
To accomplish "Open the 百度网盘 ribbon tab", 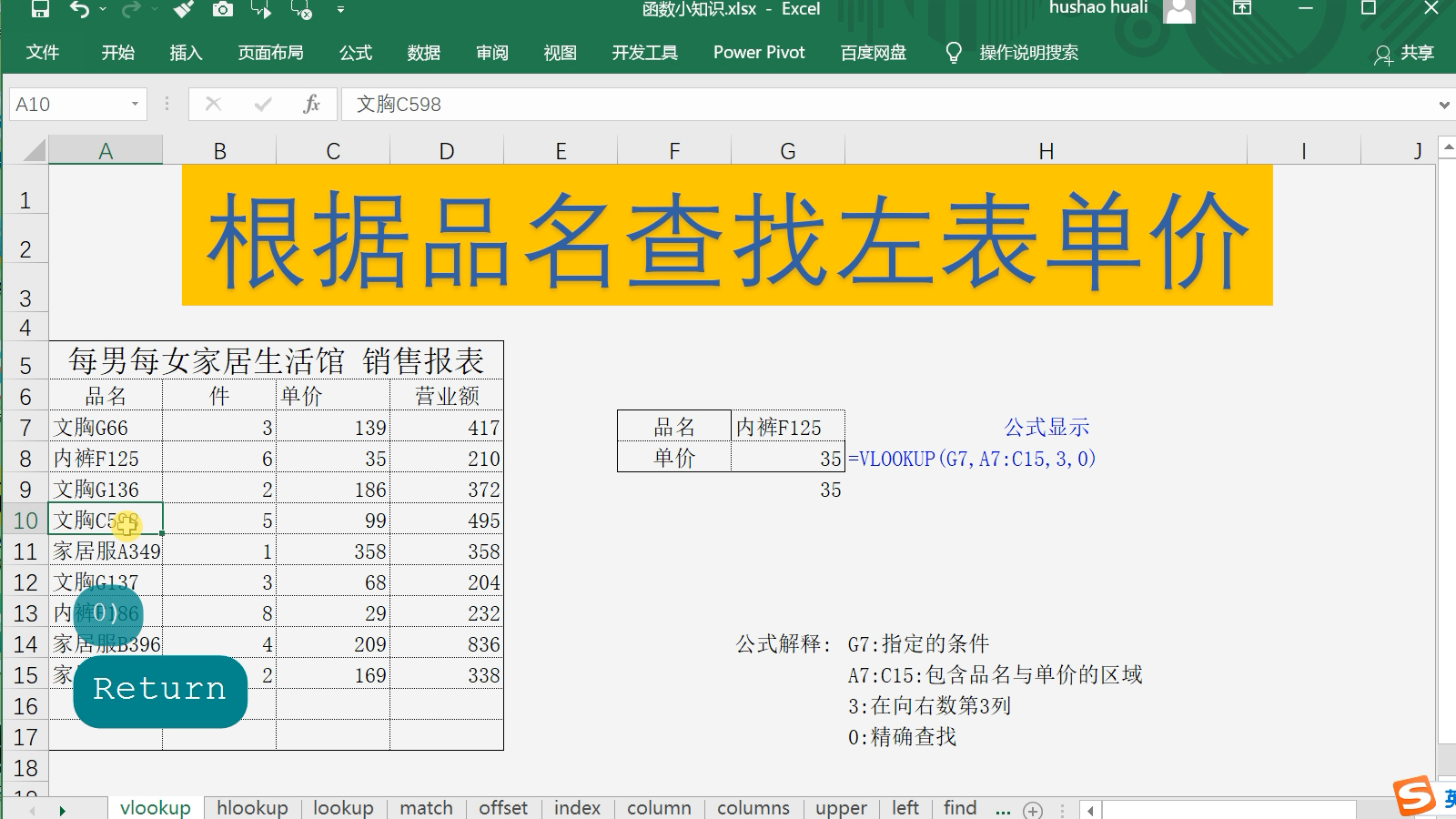I will (874, 53).
